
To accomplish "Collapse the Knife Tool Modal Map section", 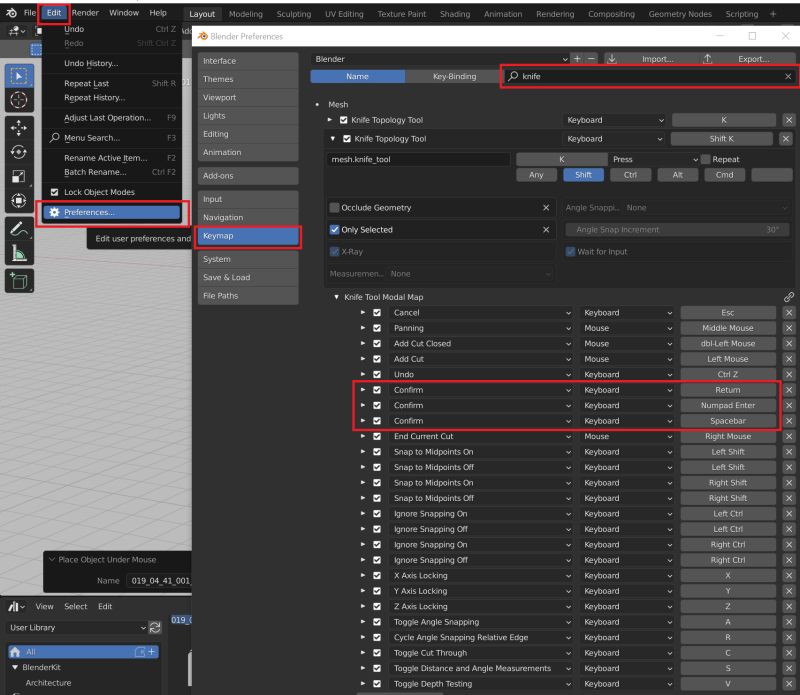I will click(x=337, y=296).
